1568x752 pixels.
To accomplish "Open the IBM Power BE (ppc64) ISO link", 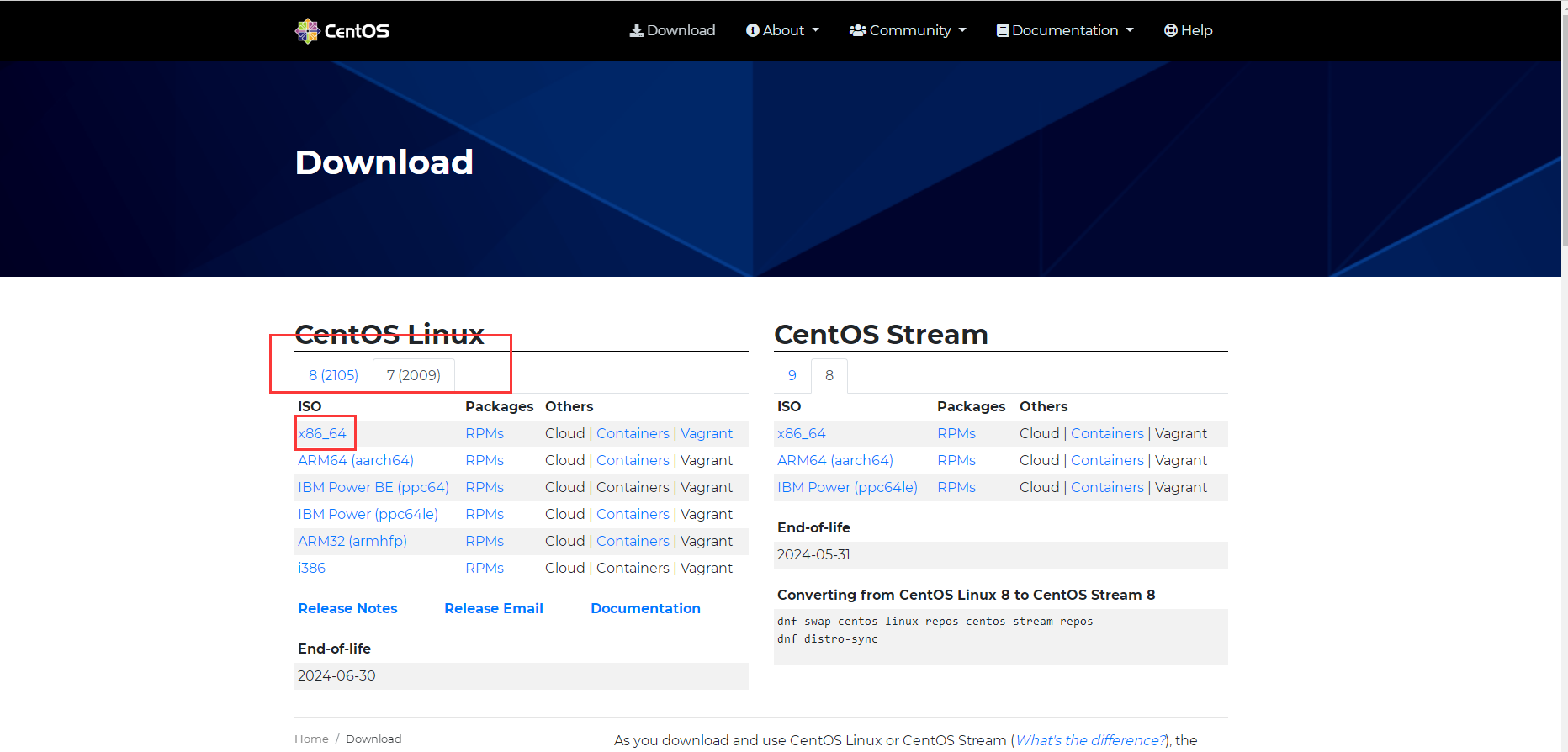I will click(x=373, y=487).
